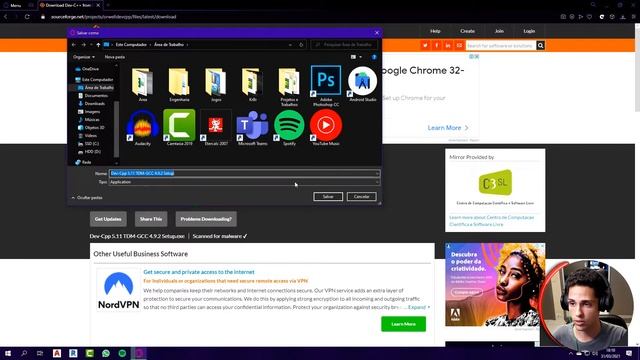Click Este Computador in the breadcrumb path

pyautogui.click(x=131, y=44)
